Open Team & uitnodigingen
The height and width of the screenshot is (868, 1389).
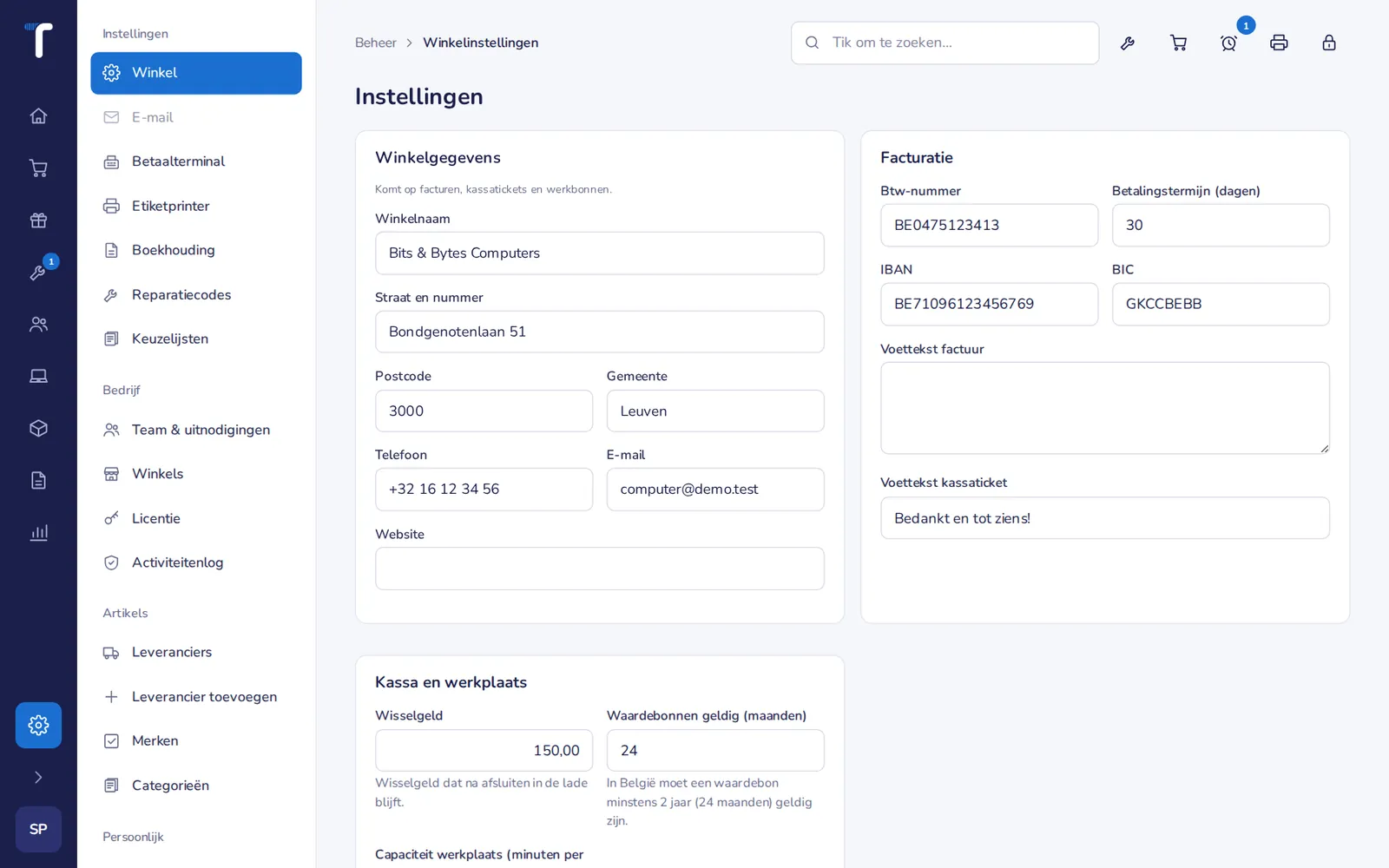point(196,430)
